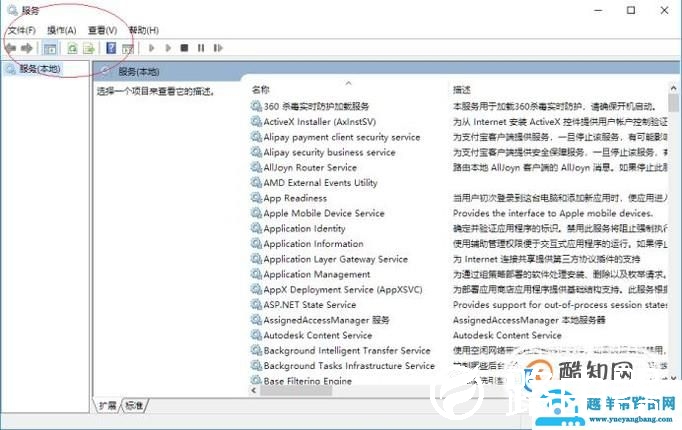This screenshot has width=682, height=430.
Task: Select Autodesk Content Service row
Action: [318, 335]
